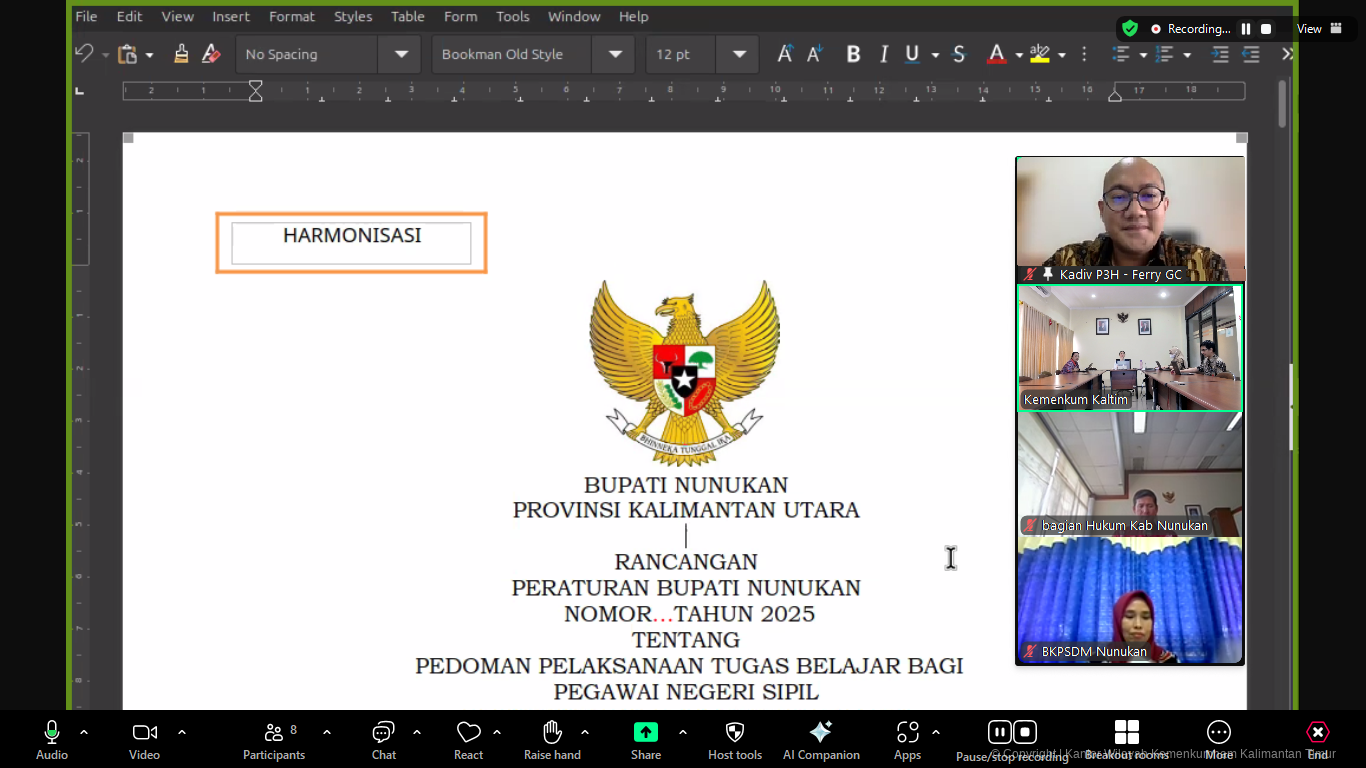Click the Undo arrow icon
1366x768 pixels.
click(84, 54)
